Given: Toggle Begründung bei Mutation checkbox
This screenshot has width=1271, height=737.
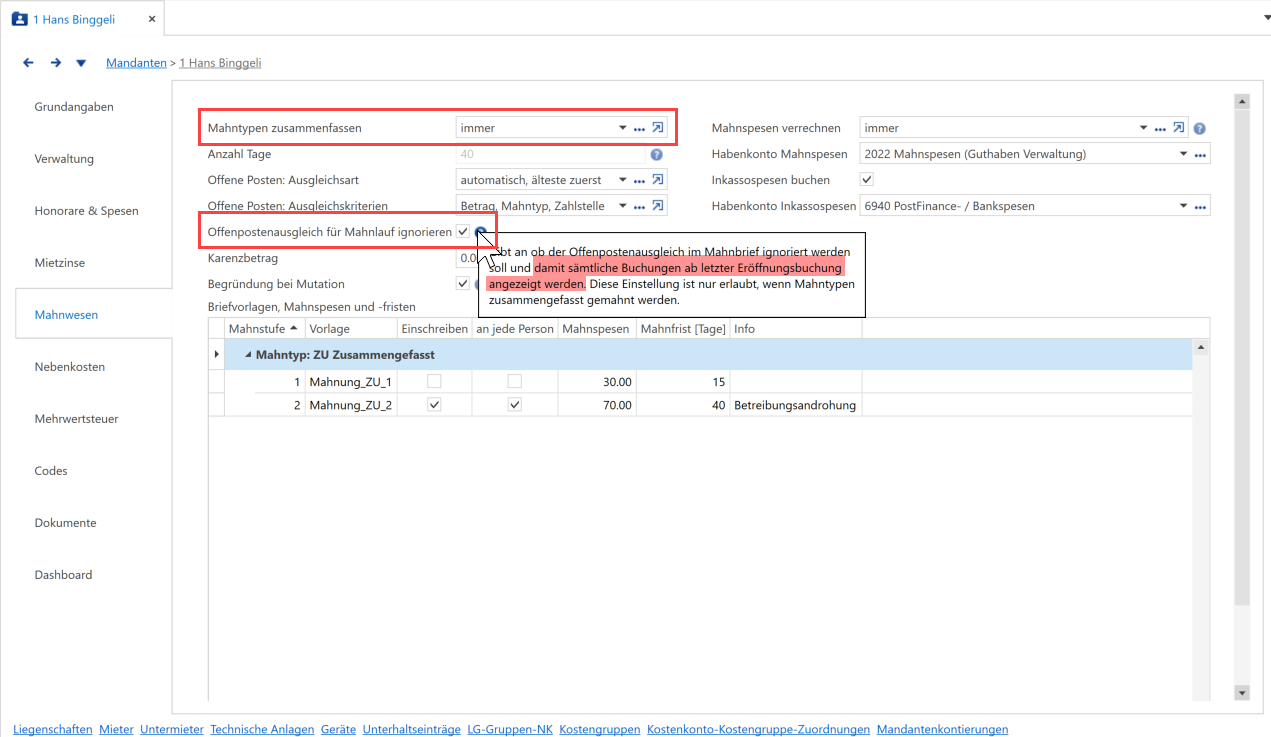Looking at the screenshot, I should 463,283.
